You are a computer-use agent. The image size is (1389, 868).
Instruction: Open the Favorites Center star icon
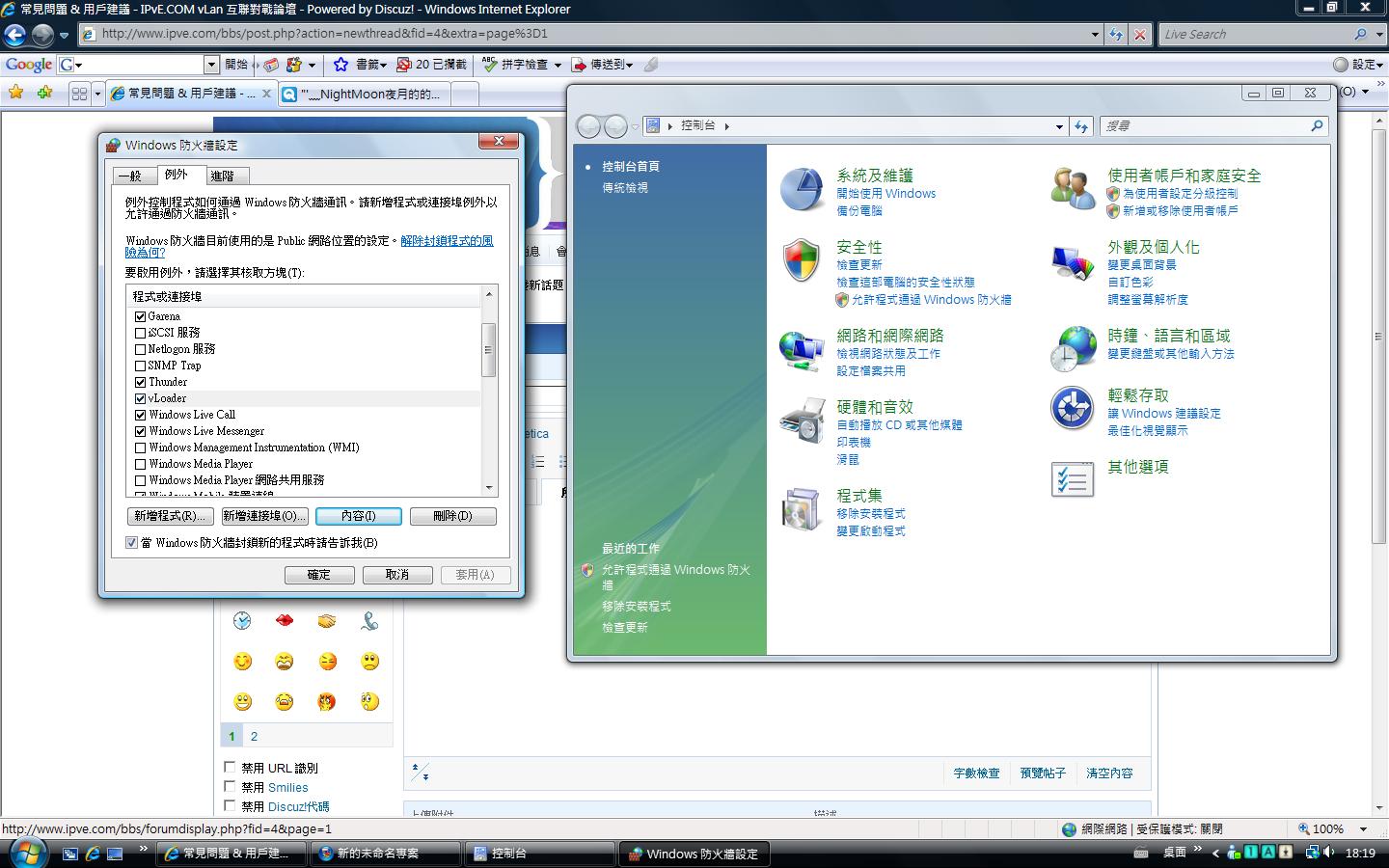16,93
